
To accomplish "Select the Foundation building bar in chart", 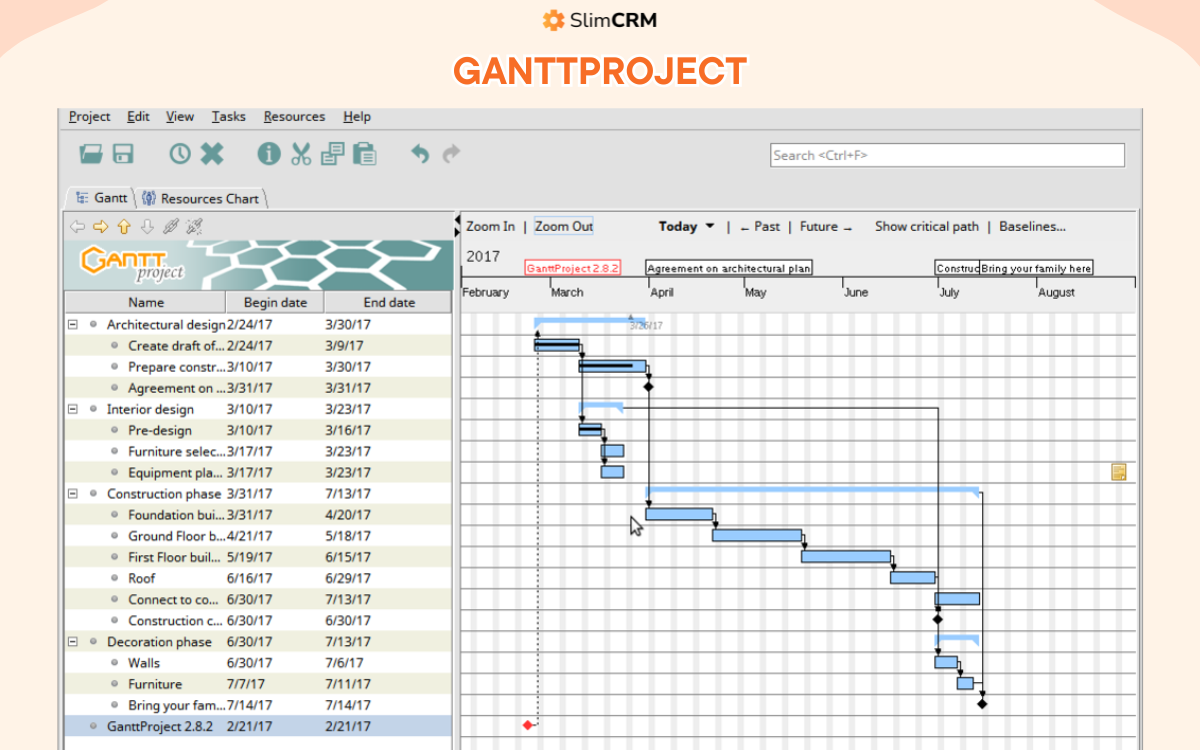I will 679,514.
